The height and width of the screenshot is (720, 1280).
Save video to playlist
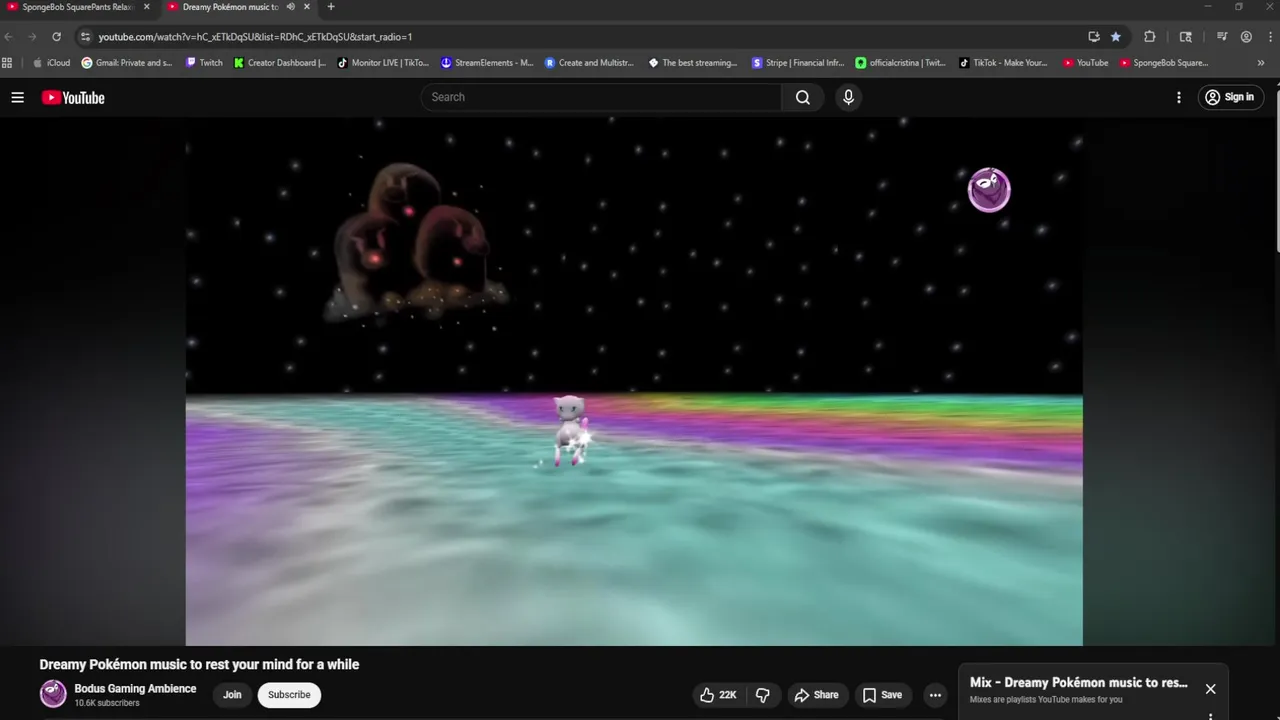pyautogui.click(x=882, y=695)
